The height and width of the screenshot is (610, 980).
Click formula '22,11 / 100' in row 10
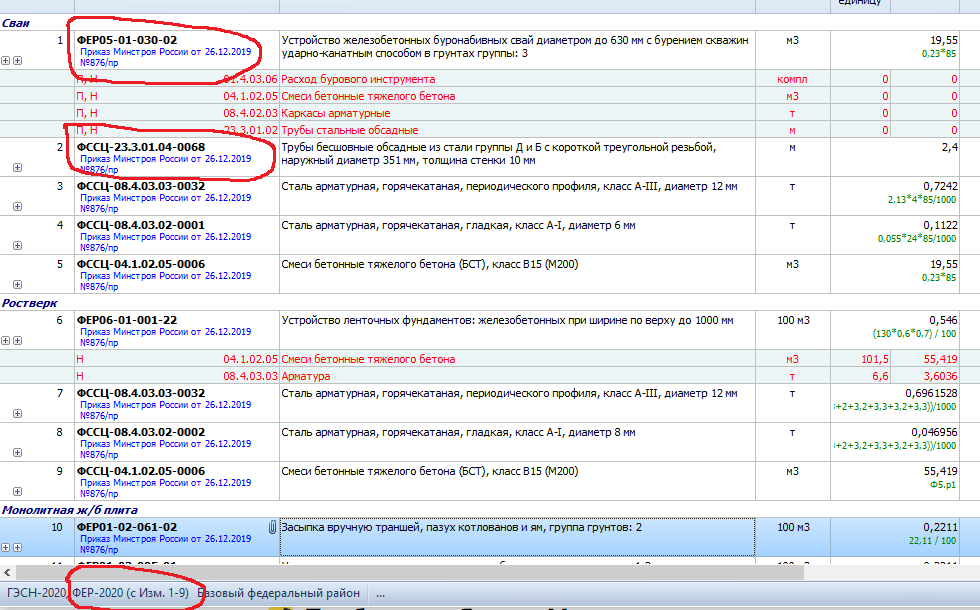(x=932, y=540)
